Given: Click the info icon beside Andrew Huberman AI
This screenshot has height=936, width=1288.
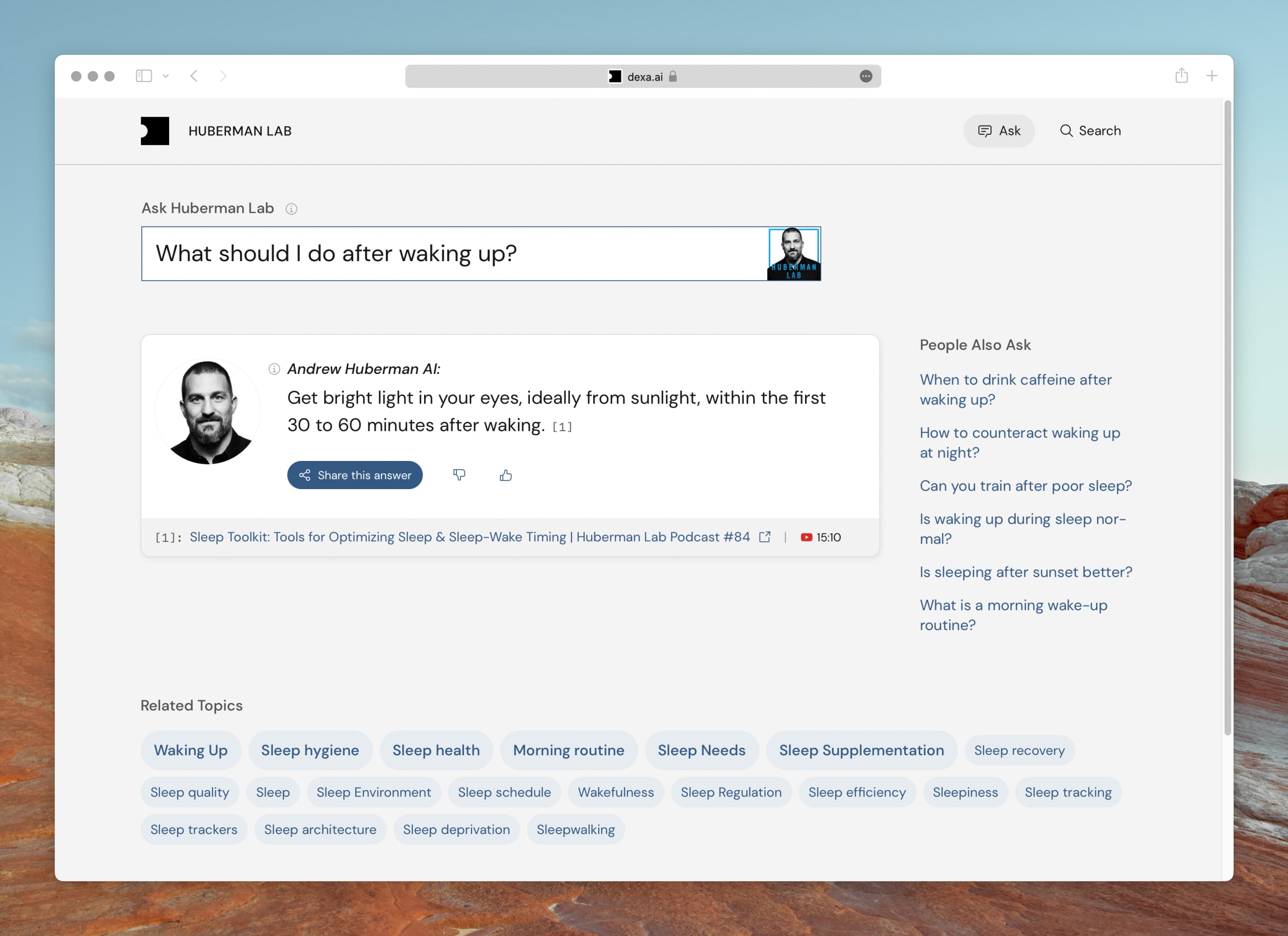Looking at the screenshot, I should coord(274,369).
